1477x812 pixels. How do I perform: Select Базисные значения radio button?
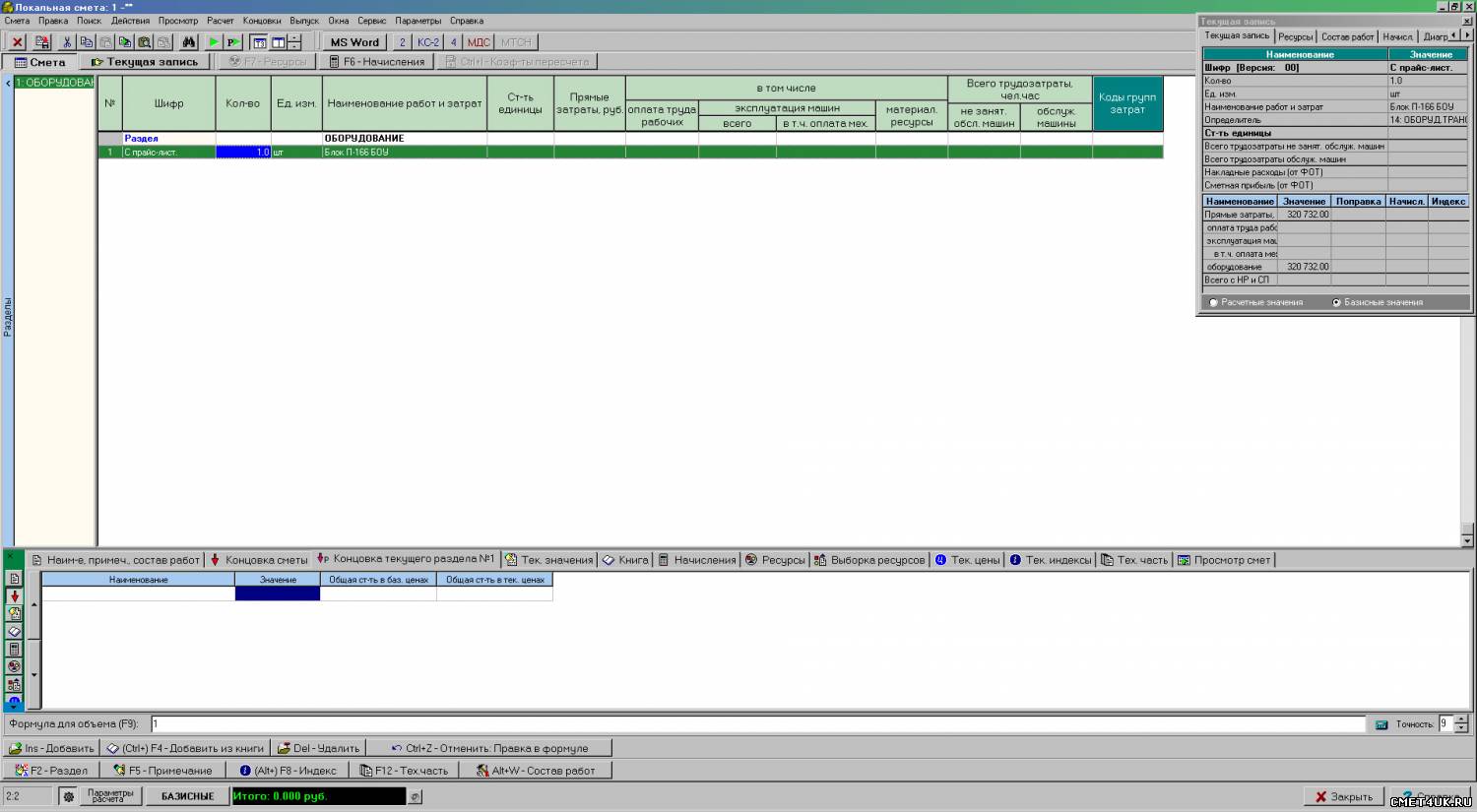(x=1336, y=303)
